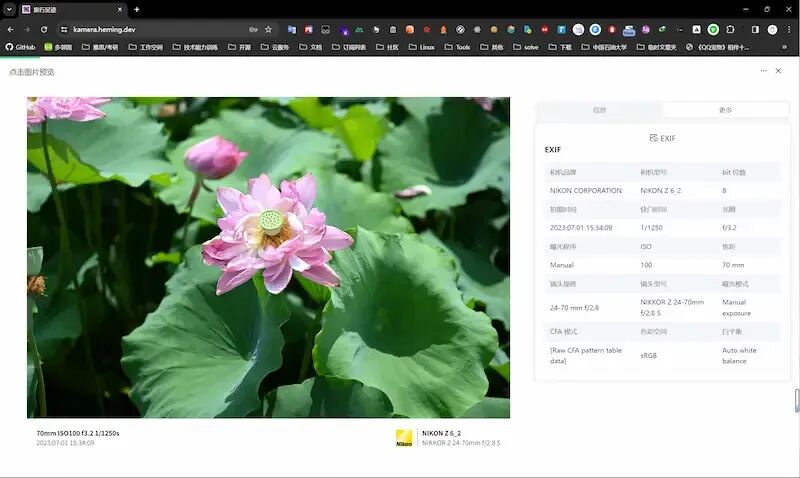Click the 2023:07:01 15:34:09 table value
The height and width of the screenshot is (478, 800).
coord(581,228)
